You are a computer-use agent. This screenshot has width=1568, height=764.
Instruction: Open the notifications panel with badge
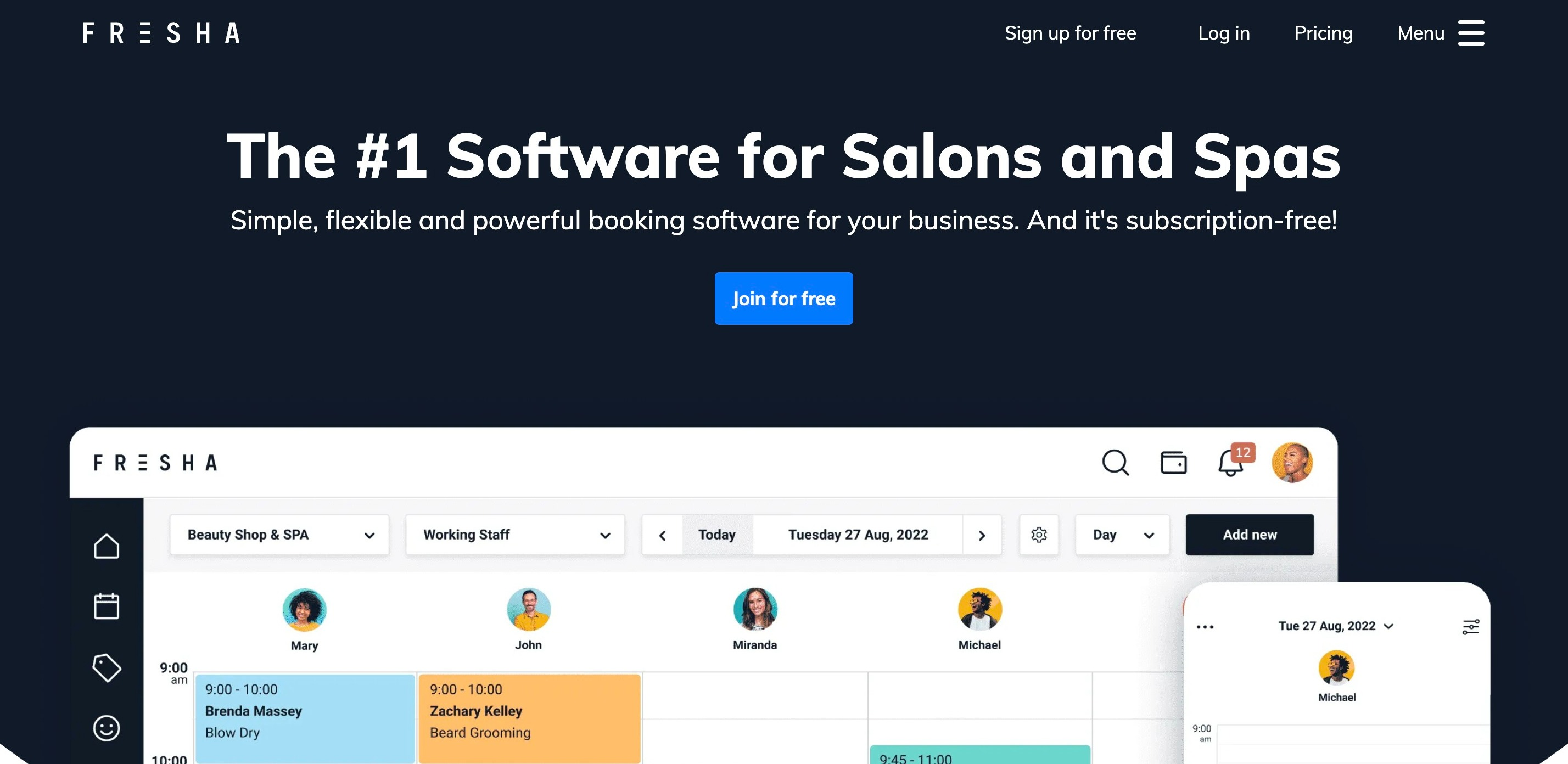1233,462
